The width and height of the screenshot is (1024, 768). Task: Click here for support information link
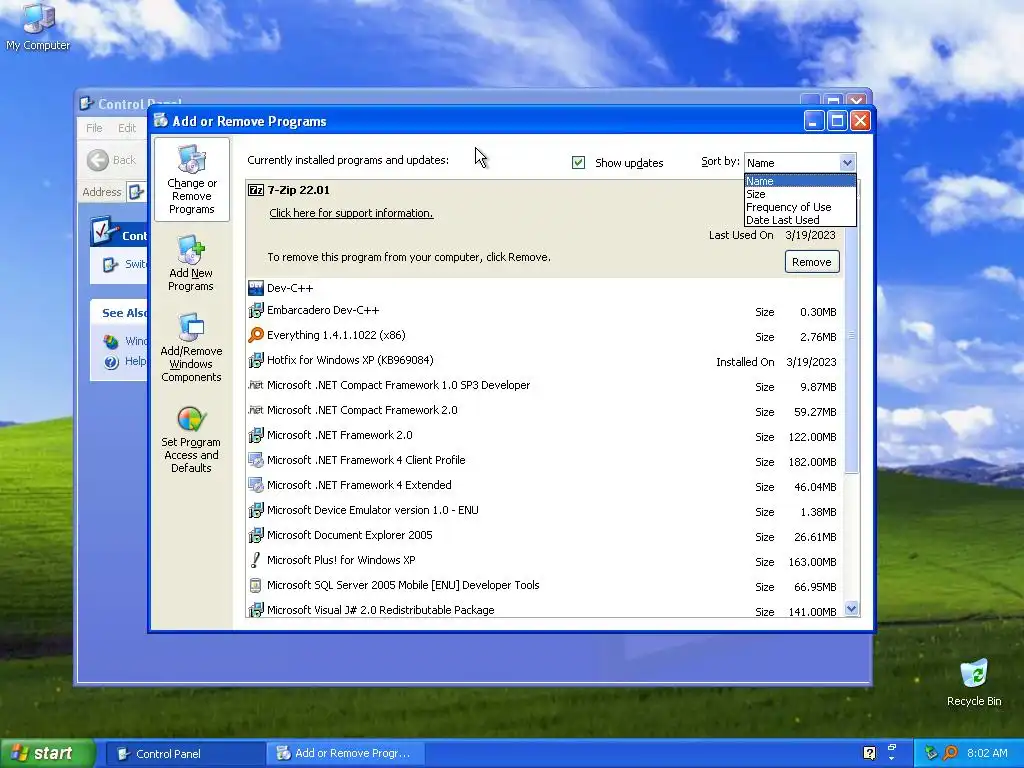[351, 213]
